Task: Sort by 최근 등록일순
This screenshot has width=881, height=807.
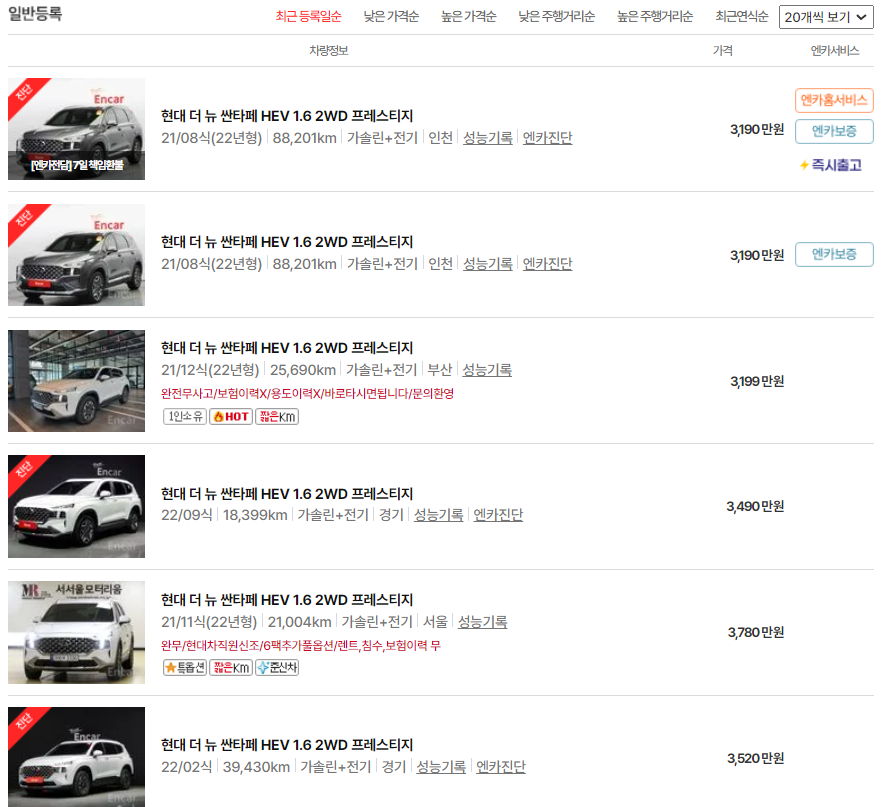Action: [x=308, y=17]
